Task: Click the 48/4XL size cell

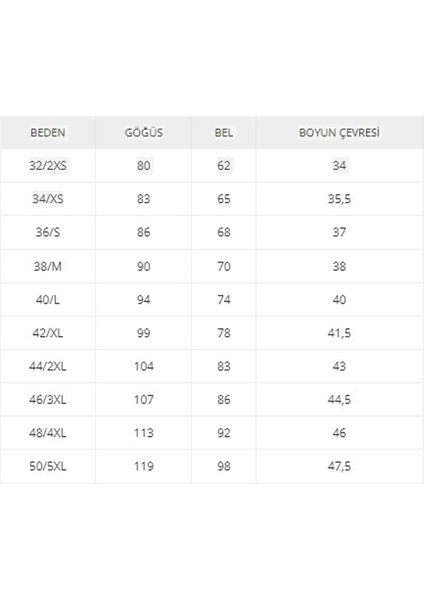Action: click(48, 433)
